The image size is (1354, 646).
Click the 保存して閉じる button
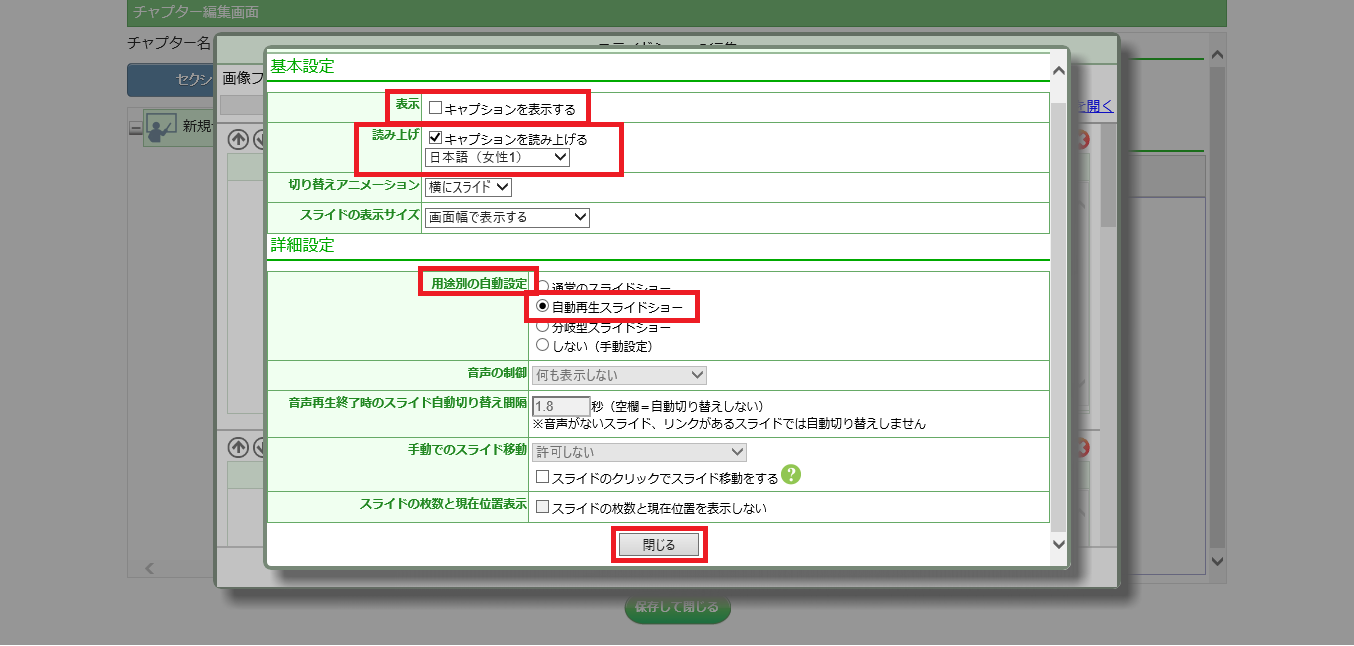tap(677, 607)
